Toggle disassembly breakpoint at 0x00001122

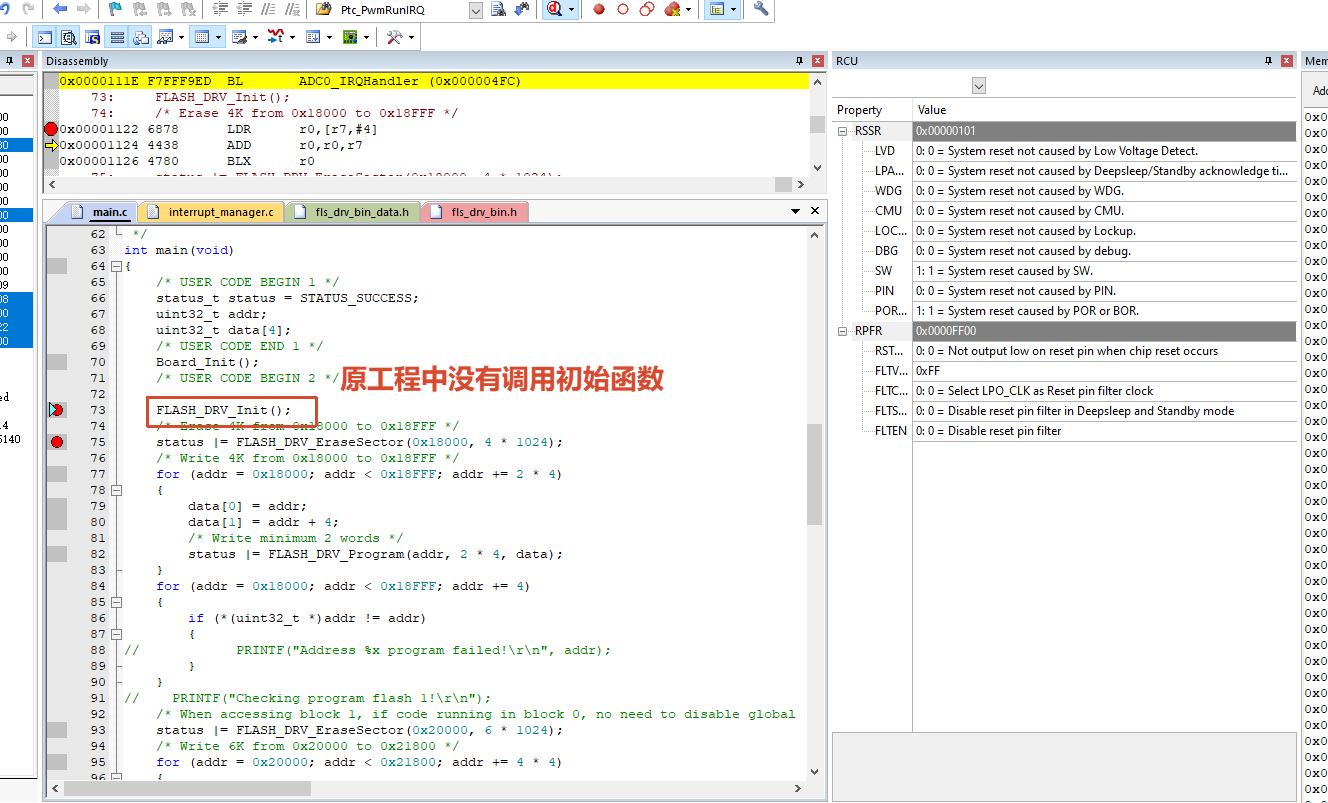coord(51,129)
